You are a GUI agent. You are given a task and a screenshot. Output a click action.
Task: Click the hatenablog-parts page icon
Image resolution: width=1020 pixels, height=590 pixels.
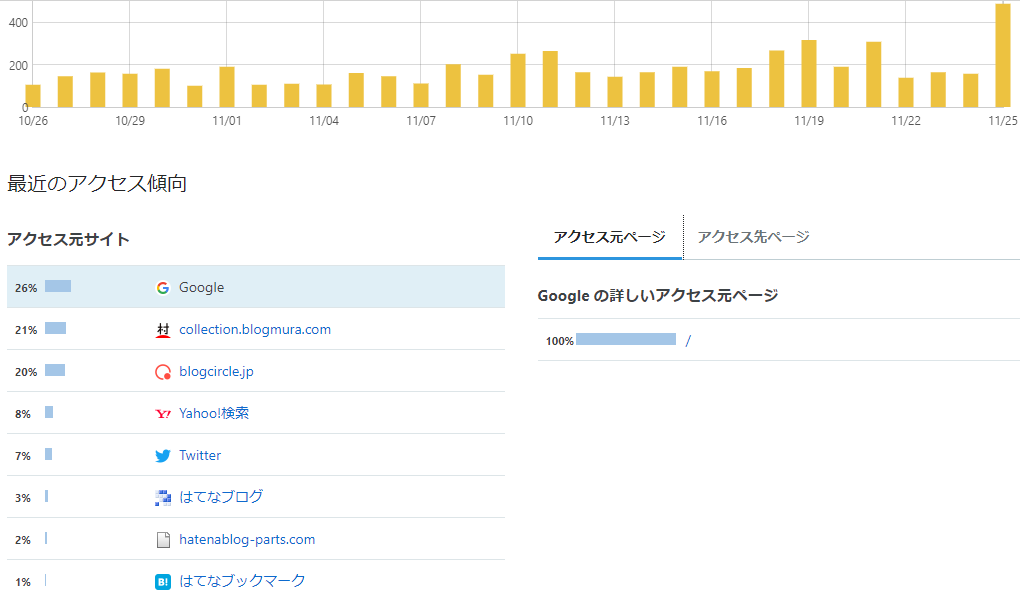click(x=162, y=538)
